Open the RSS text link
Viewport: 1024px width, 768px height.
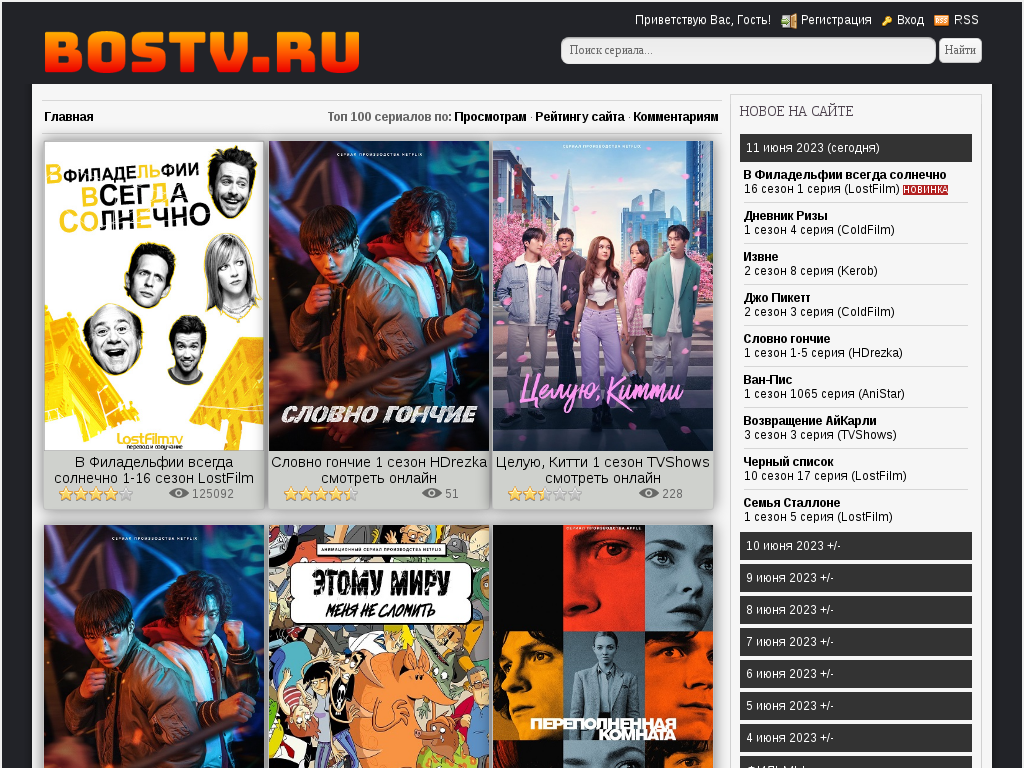tap(966, 20)
